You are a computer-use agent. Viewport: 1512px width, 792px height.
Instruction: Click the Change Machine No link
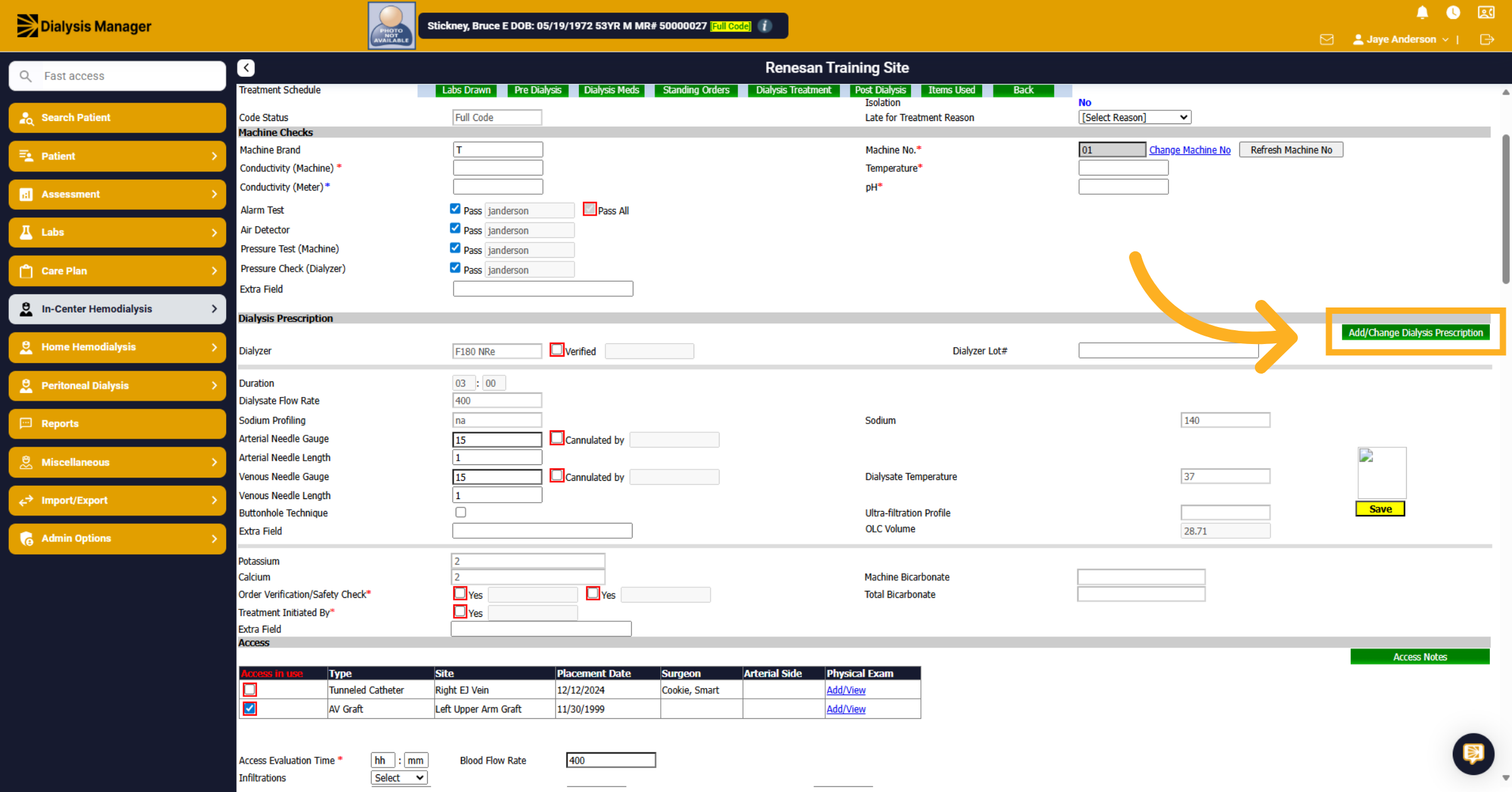click(1189, 150)
